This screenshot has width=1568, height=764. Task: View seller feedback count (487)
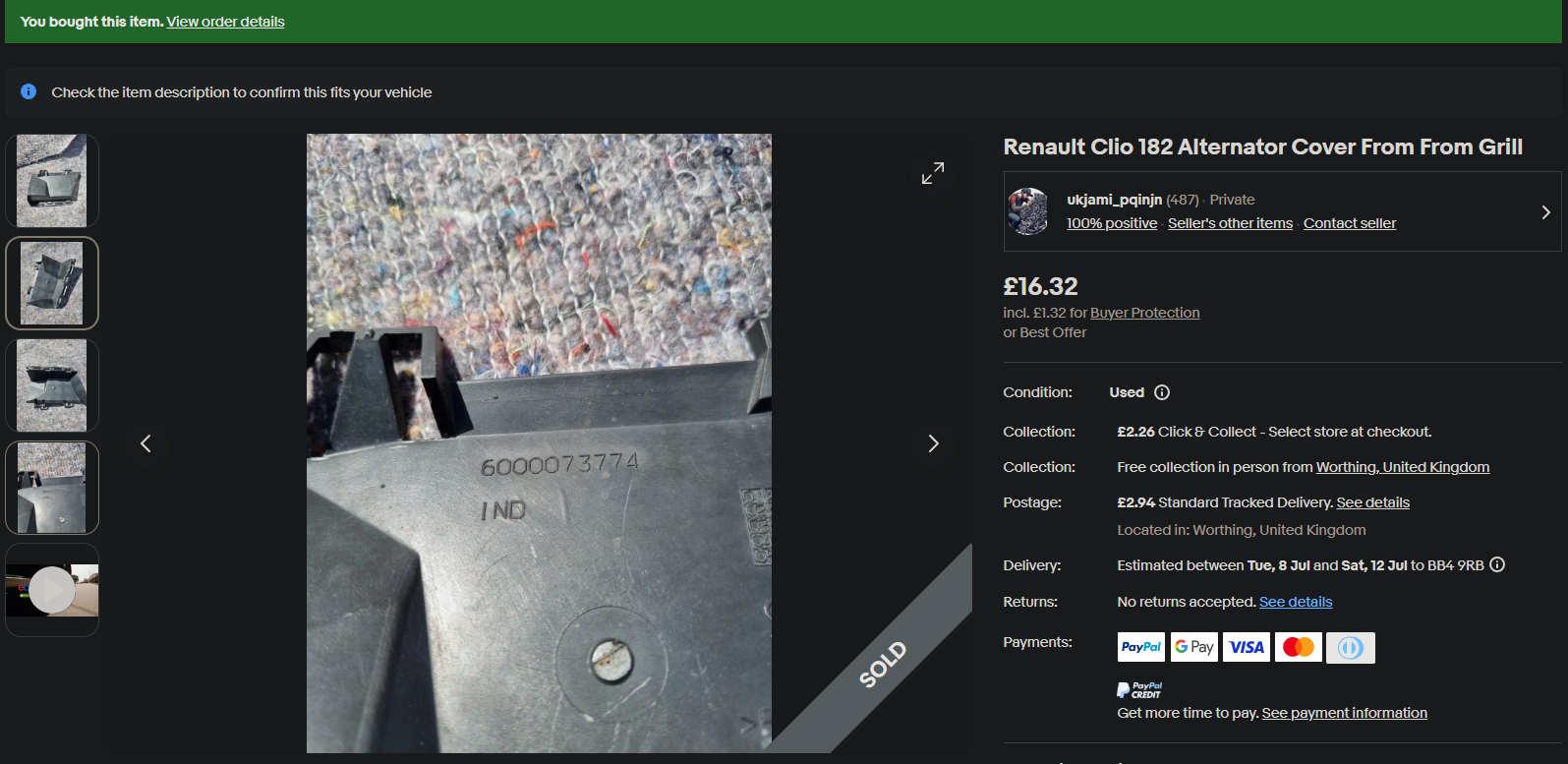pyautogui.click(x=1183, y=200)
